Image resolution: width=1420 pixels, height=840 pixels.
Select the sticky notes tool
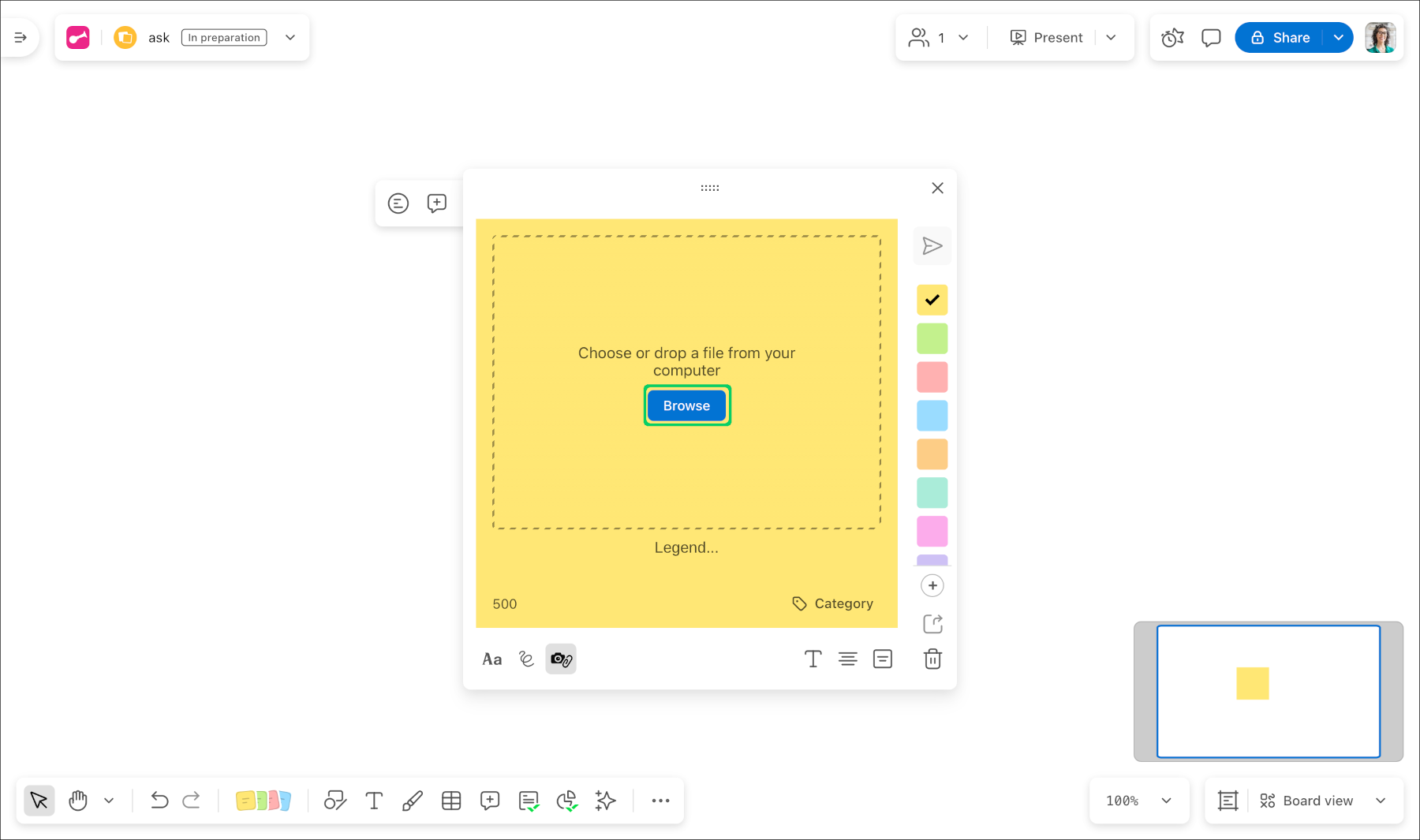(x=264, y=801)
